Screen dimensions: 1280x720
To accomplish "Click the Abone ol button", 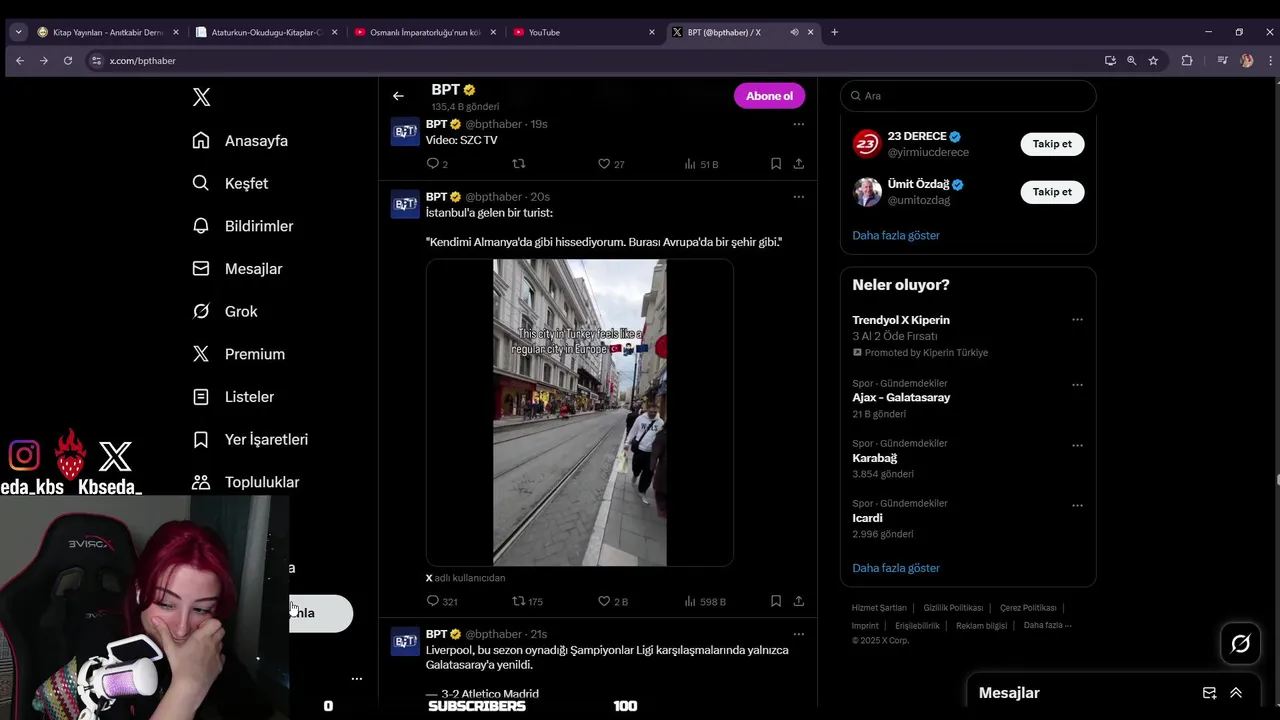I will pos(769,96).
